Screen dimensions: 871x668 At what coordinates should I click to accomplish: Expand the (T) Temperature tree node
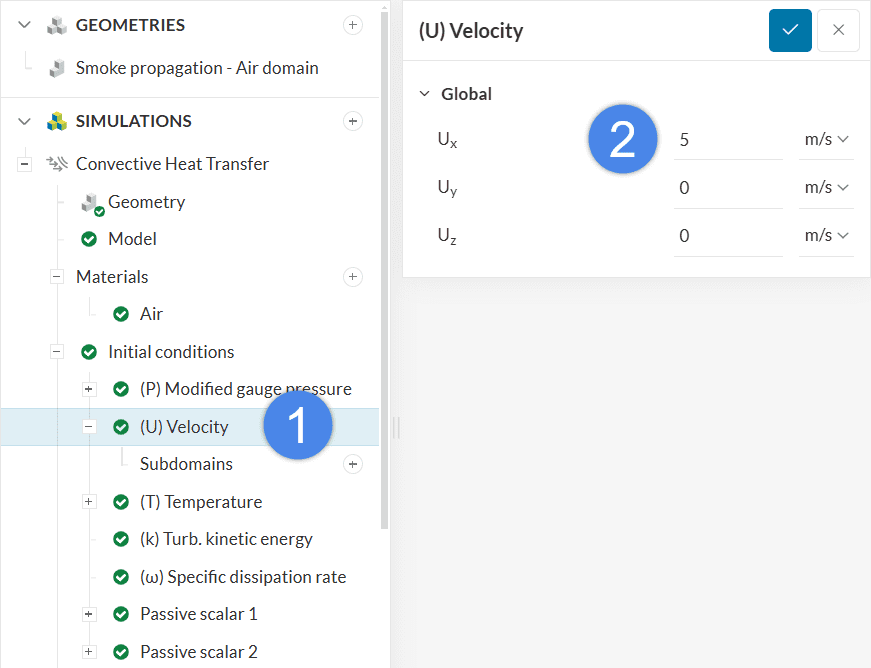(x=89, y=502)
